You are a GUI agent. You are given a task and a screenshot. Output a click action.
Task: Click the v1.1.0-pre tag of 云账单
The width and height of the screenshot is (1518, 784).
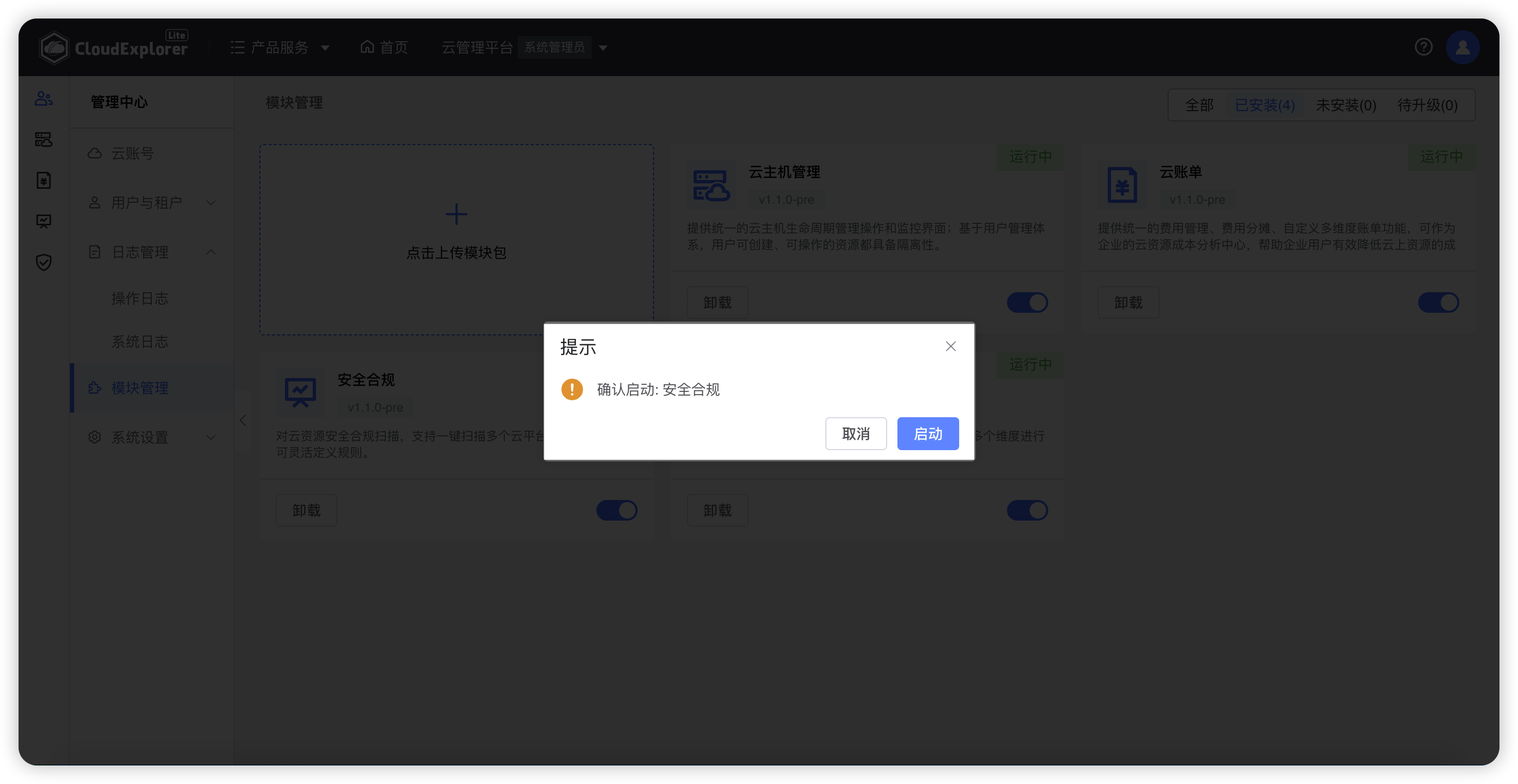(1197, 200)
